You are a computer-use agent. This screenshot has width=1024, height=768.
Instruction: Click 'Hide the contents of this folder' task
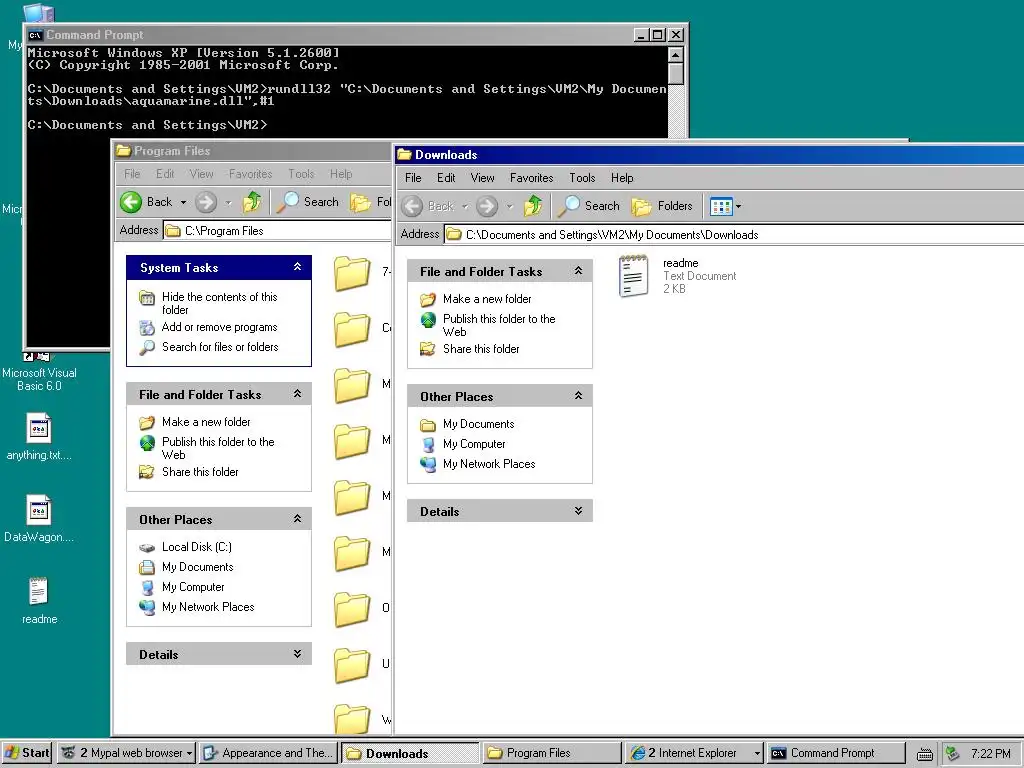pyautogui.click(x=219, y=303)
